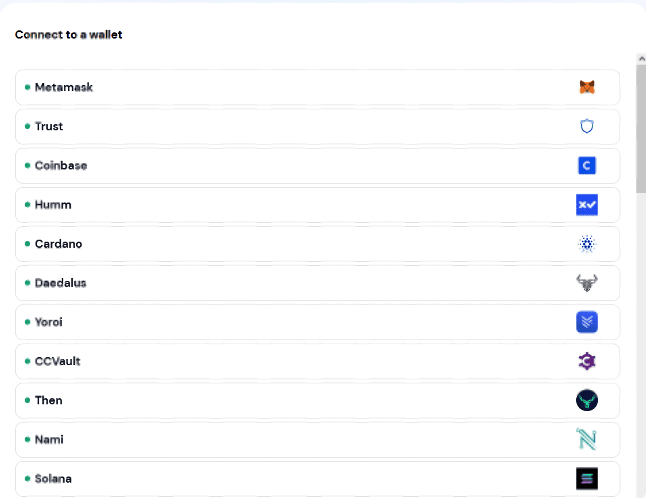
Task: Click the Then deer logo icon
Action: [x=587, y=400]
